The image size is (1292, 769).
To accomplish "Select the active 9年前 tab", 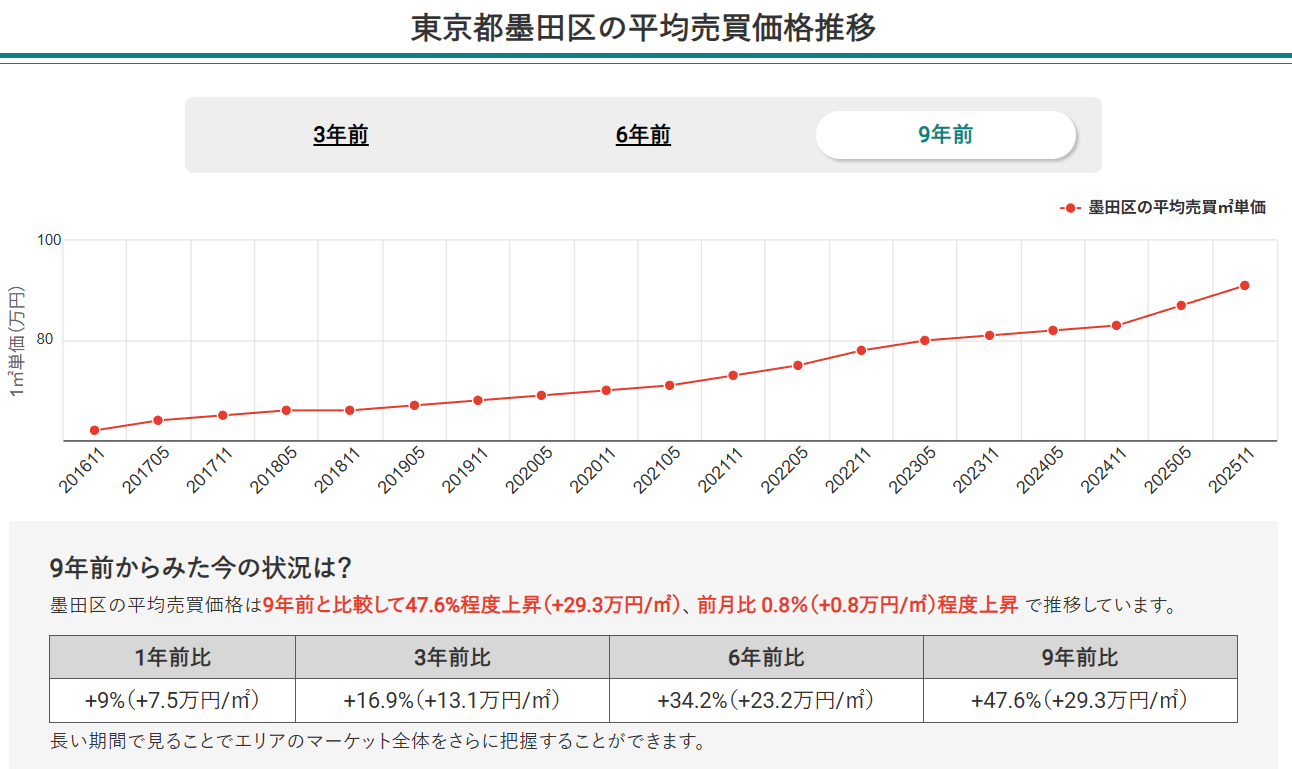I will (947, 134).
